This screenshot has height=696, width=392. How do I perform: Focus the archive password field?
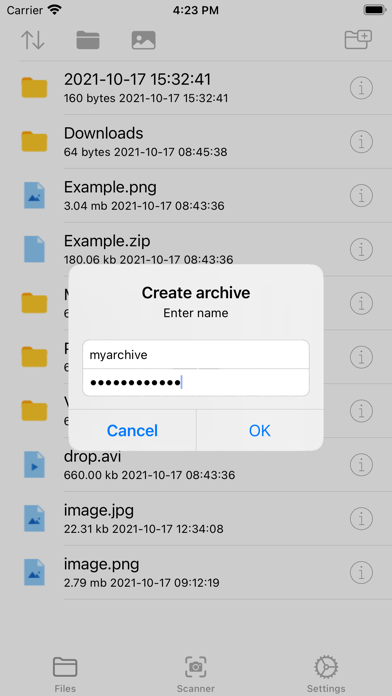point(196,382)
